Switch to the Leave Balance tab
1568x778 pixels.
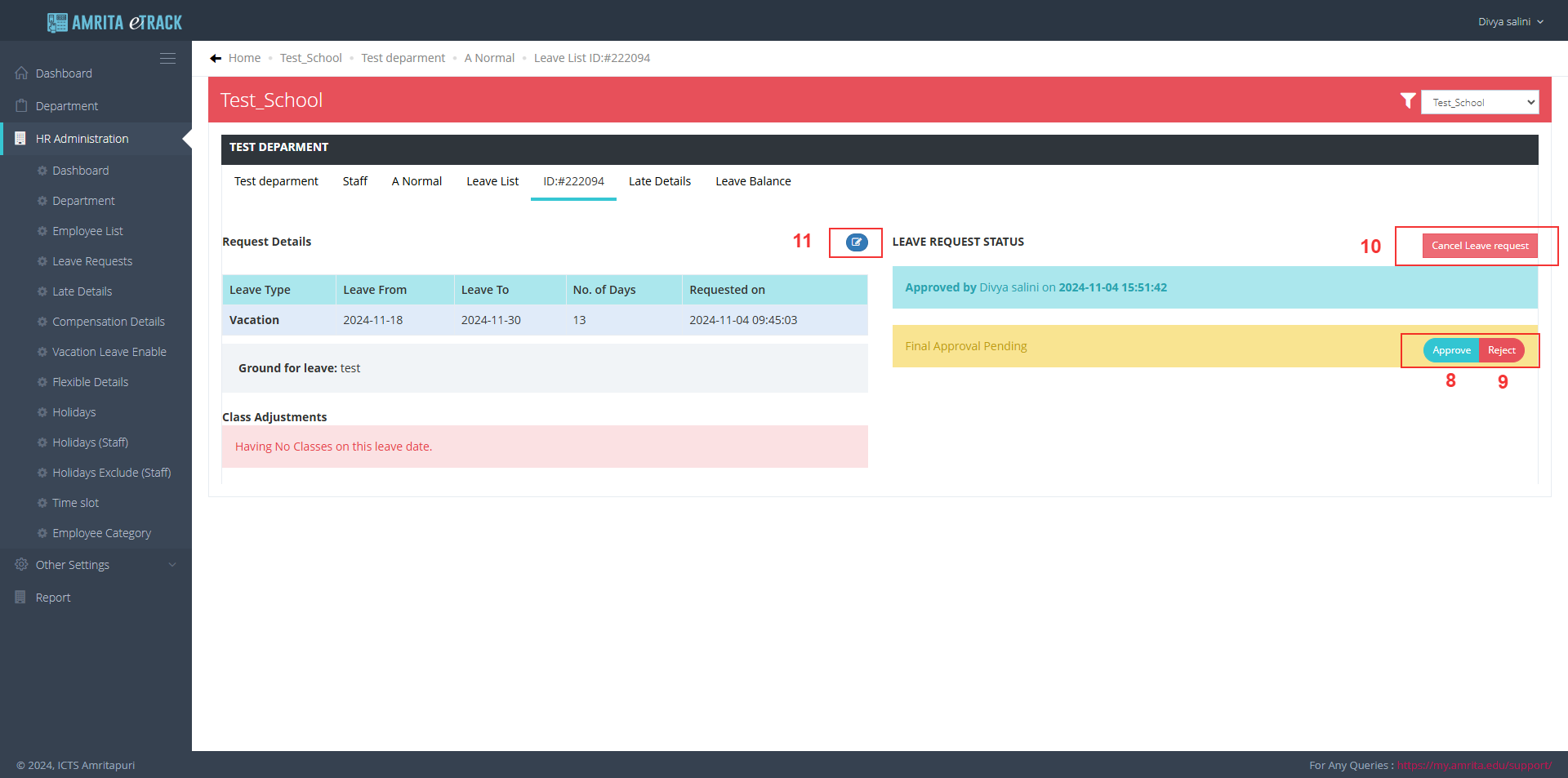click(752, 181)
